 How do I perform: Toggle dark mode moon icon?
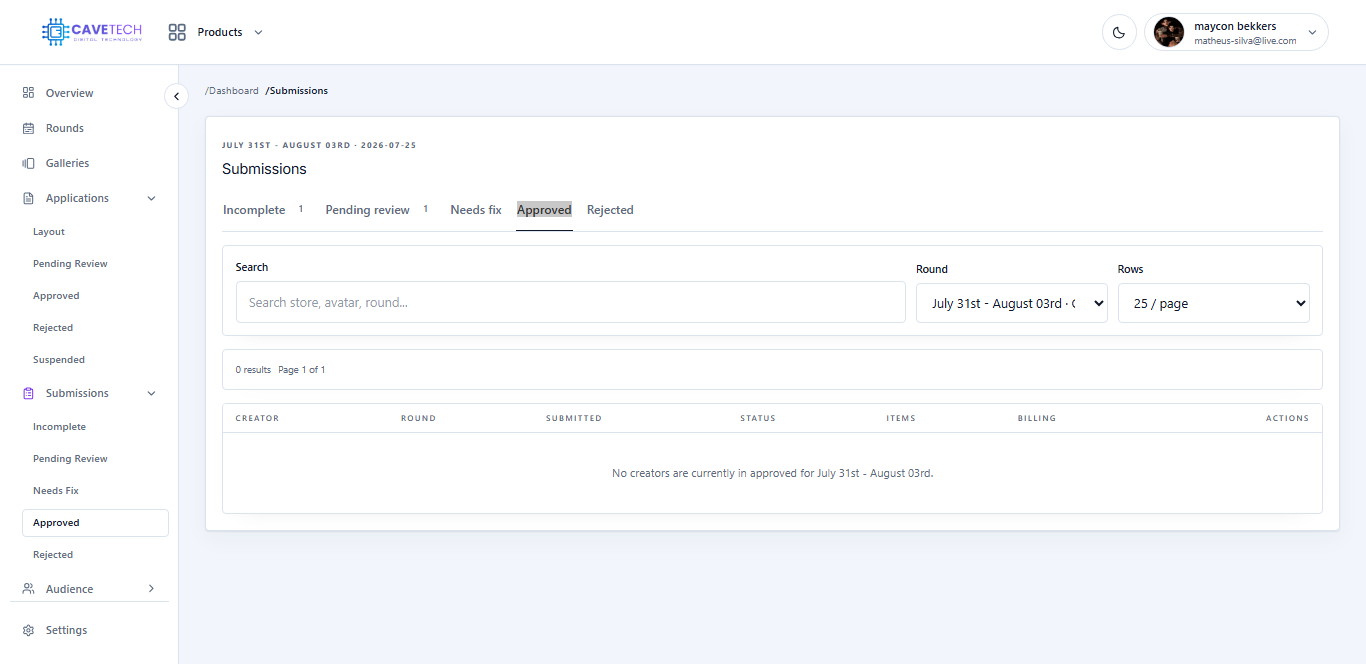[x=1119, y=32]
